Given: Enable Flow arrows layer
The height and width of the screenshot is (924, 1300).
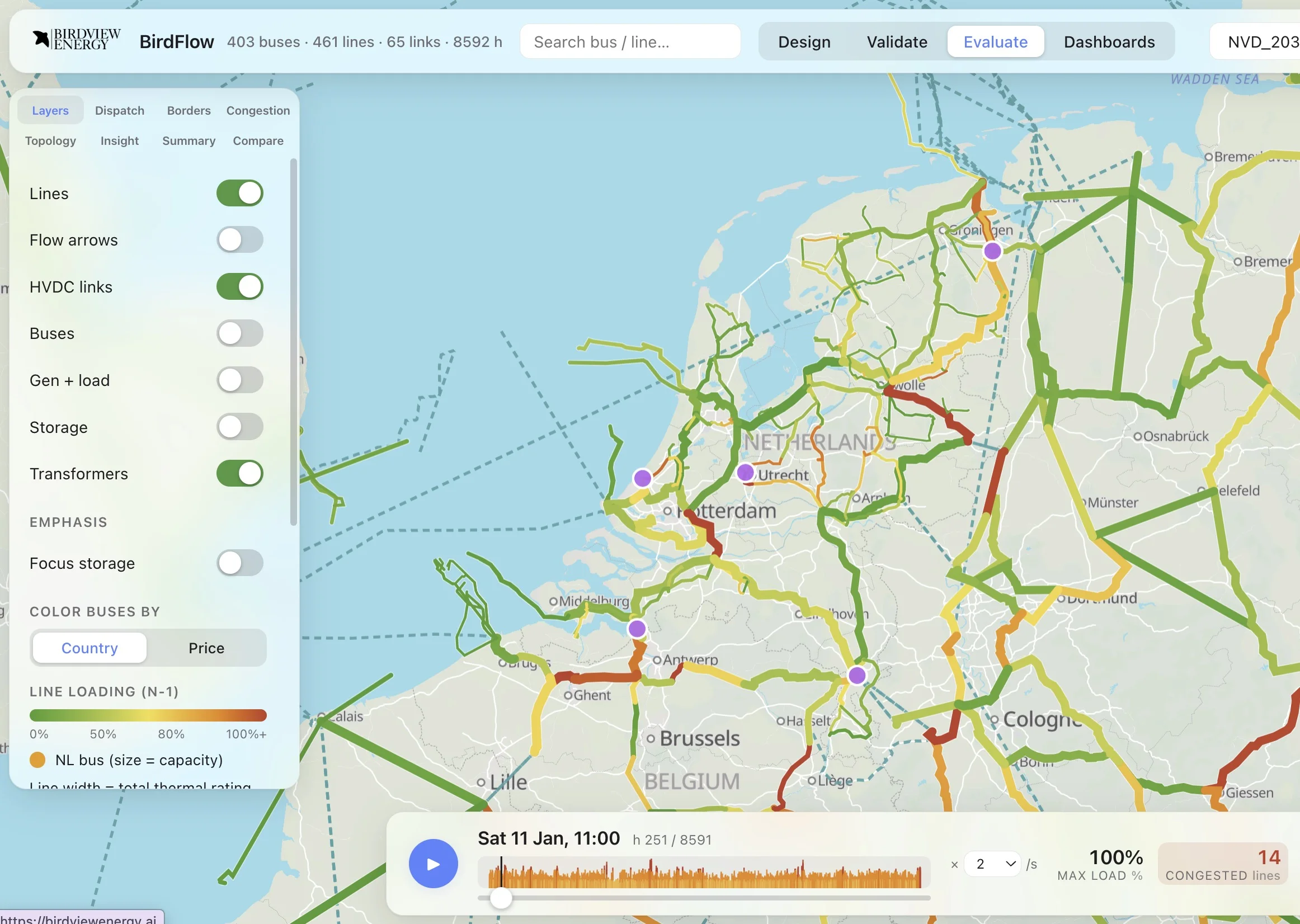Looking at the screenshot, I should (239, 240).
